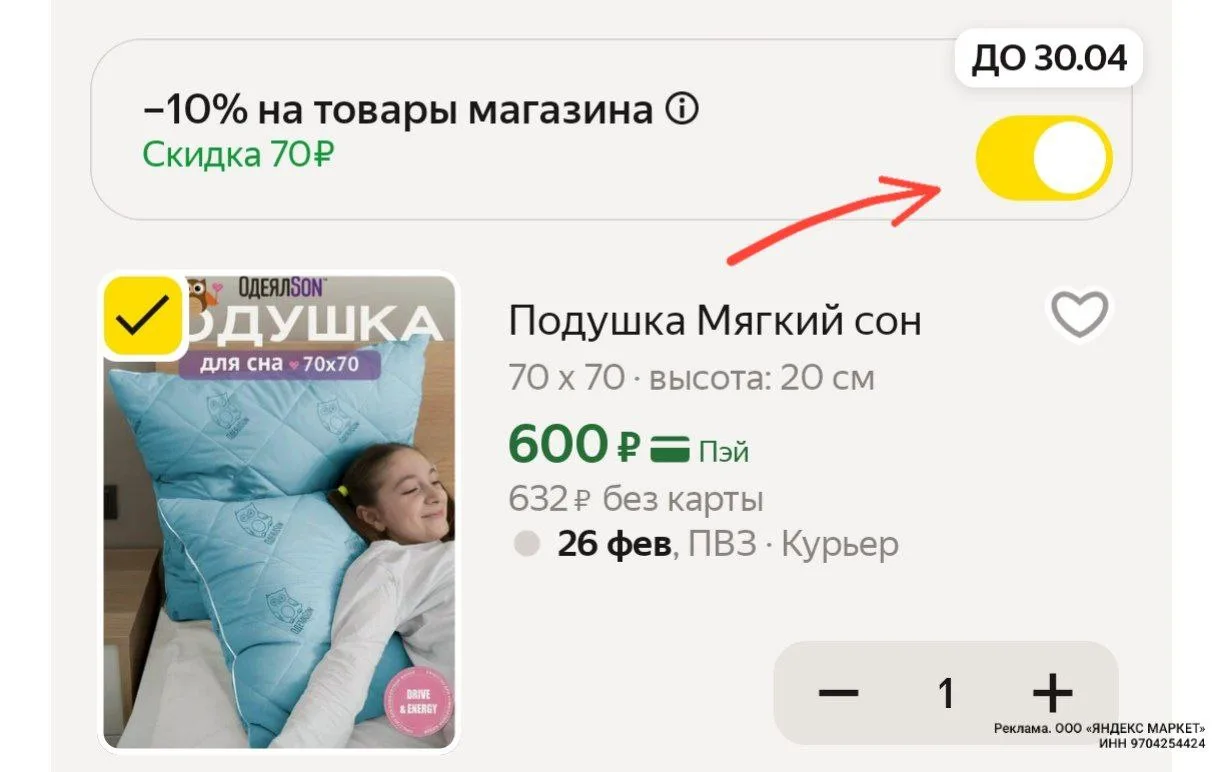Click the grey dot before the delivery date

[526, 545]
